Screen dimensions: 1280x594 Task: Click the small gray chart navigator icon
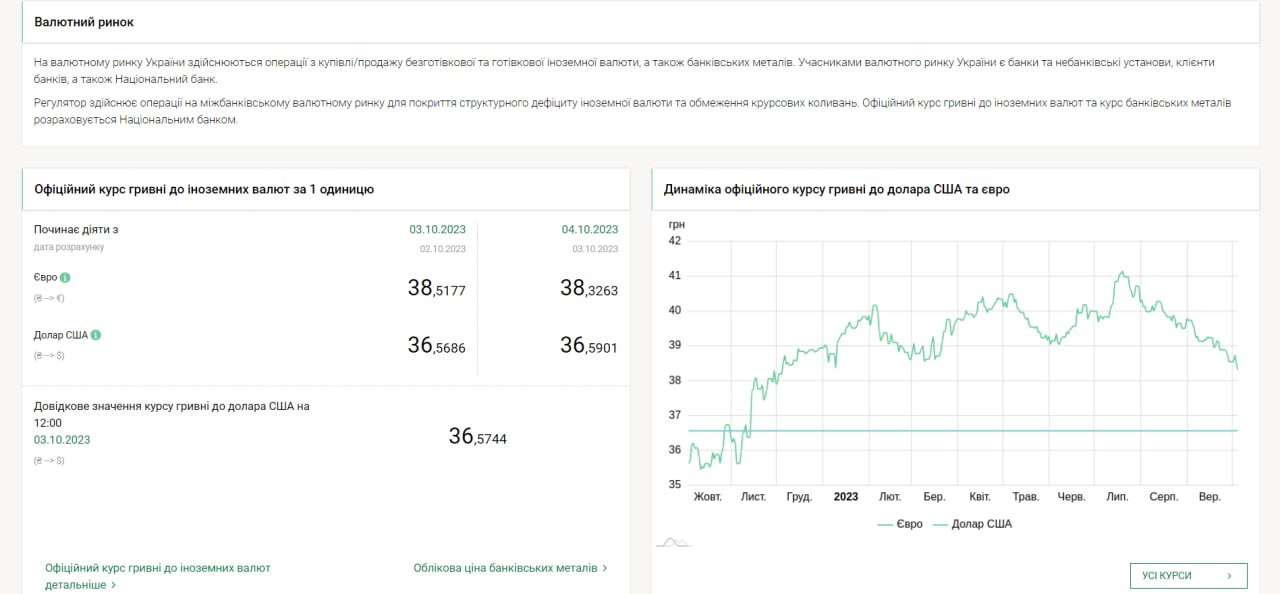pyautogui.click(x=673, y=543)
